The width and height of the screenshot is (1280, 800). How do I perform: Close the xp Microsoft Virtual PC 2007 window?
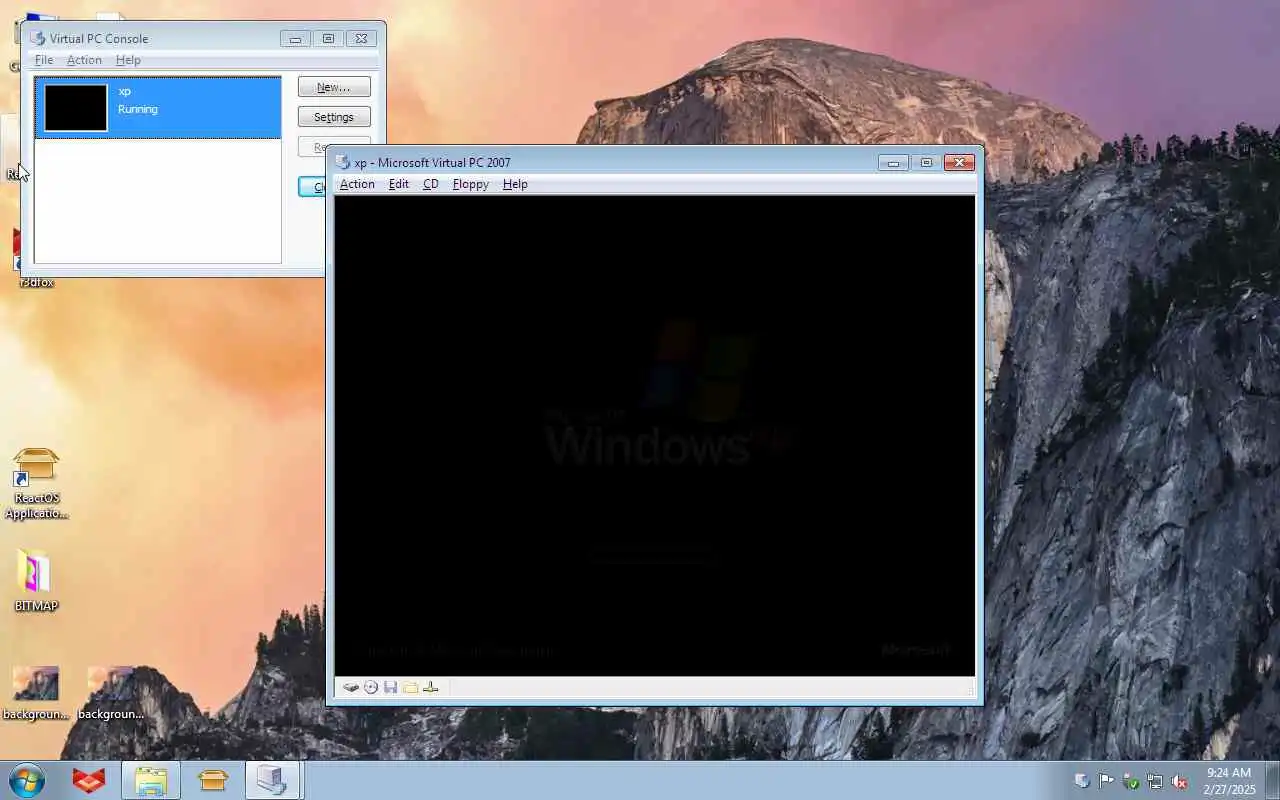tap(960, 162)
